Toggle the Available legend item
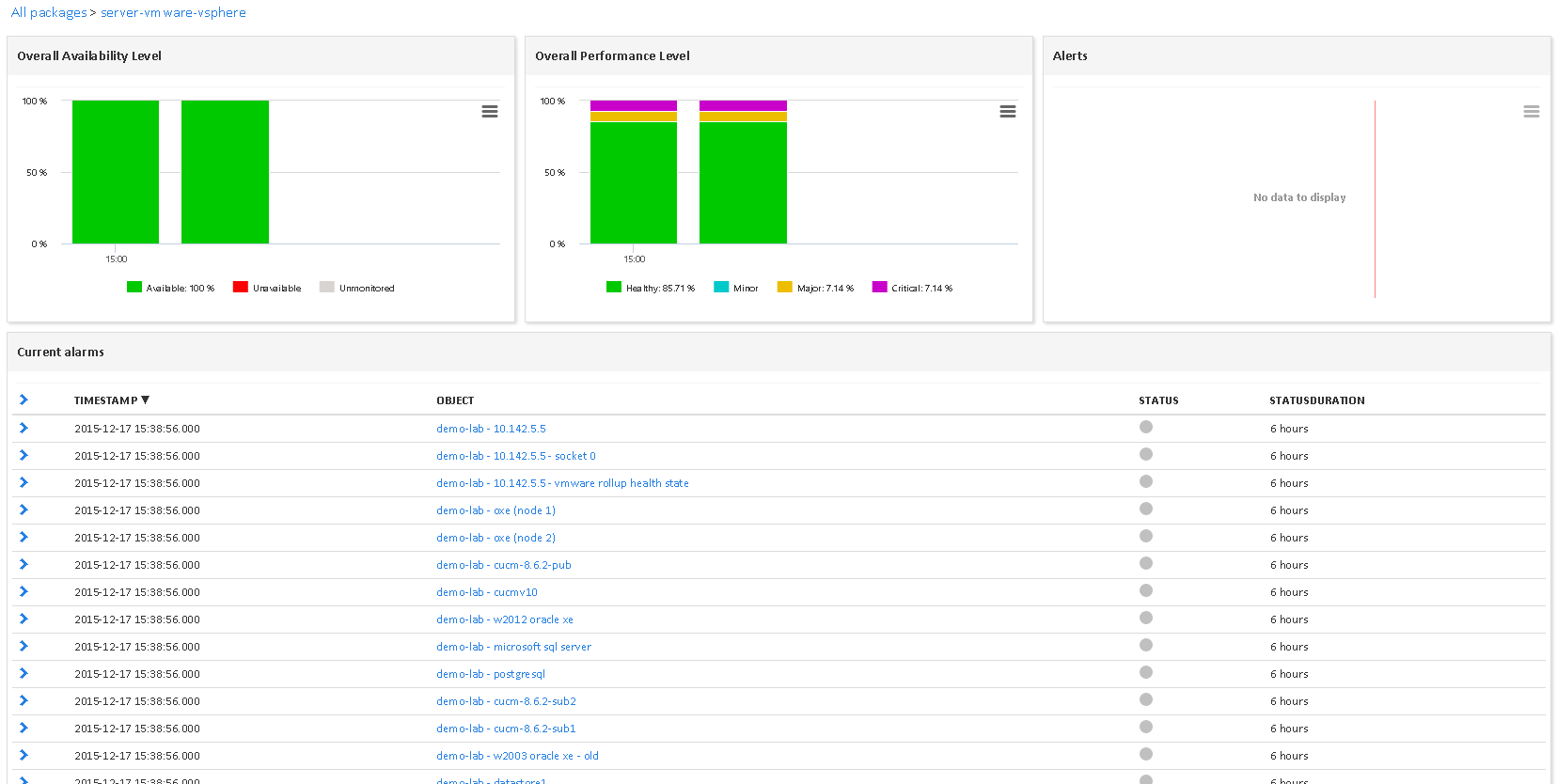The height and width of the screenshot is (784, 1557). (170, 288)
